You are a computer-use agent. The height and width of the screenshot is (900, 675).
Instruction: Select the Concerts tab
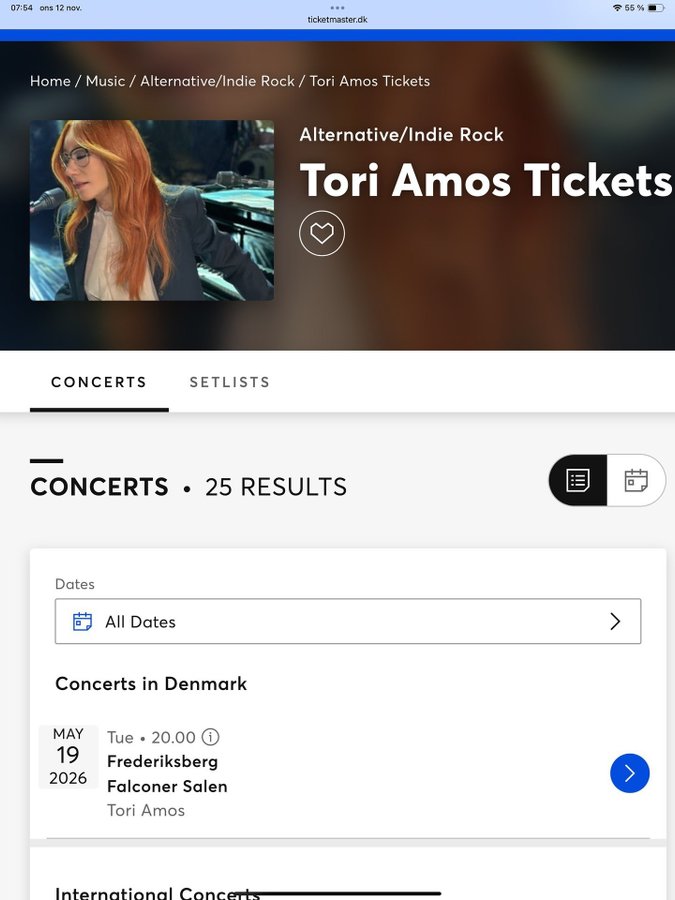pos(99,382)
